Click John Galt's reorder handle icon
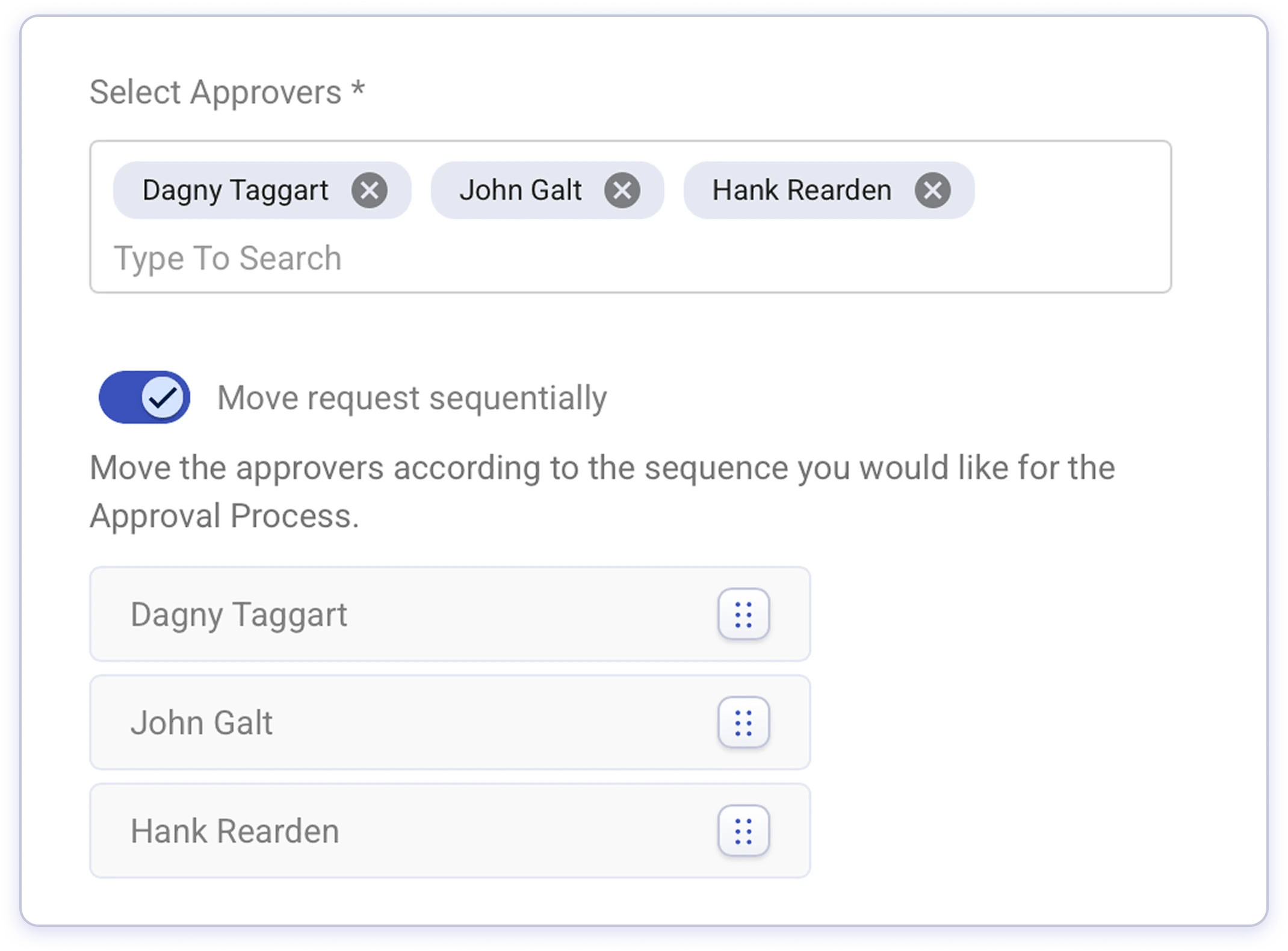 coord(743,722)
